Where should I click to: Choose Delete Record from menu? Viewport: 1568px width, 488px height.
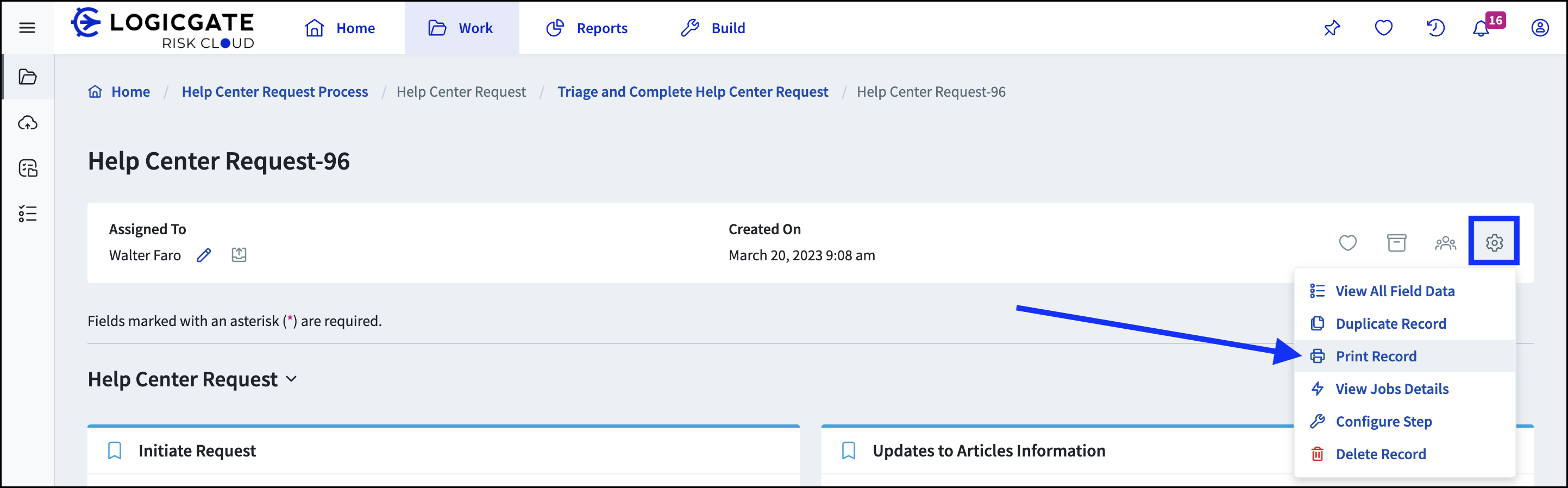click(1404, 453)
